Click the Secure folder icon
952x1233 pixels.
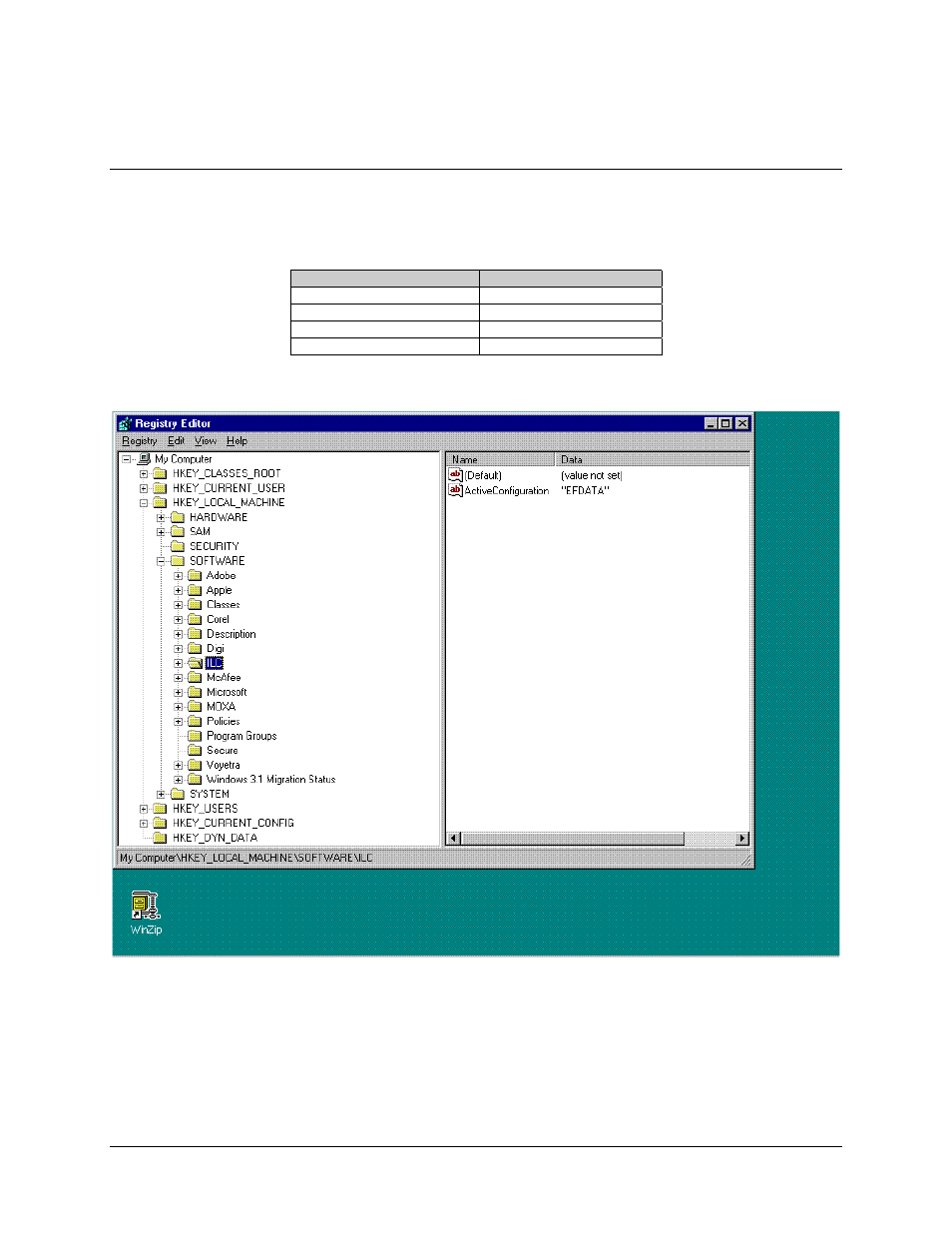(x=195, y=750)
